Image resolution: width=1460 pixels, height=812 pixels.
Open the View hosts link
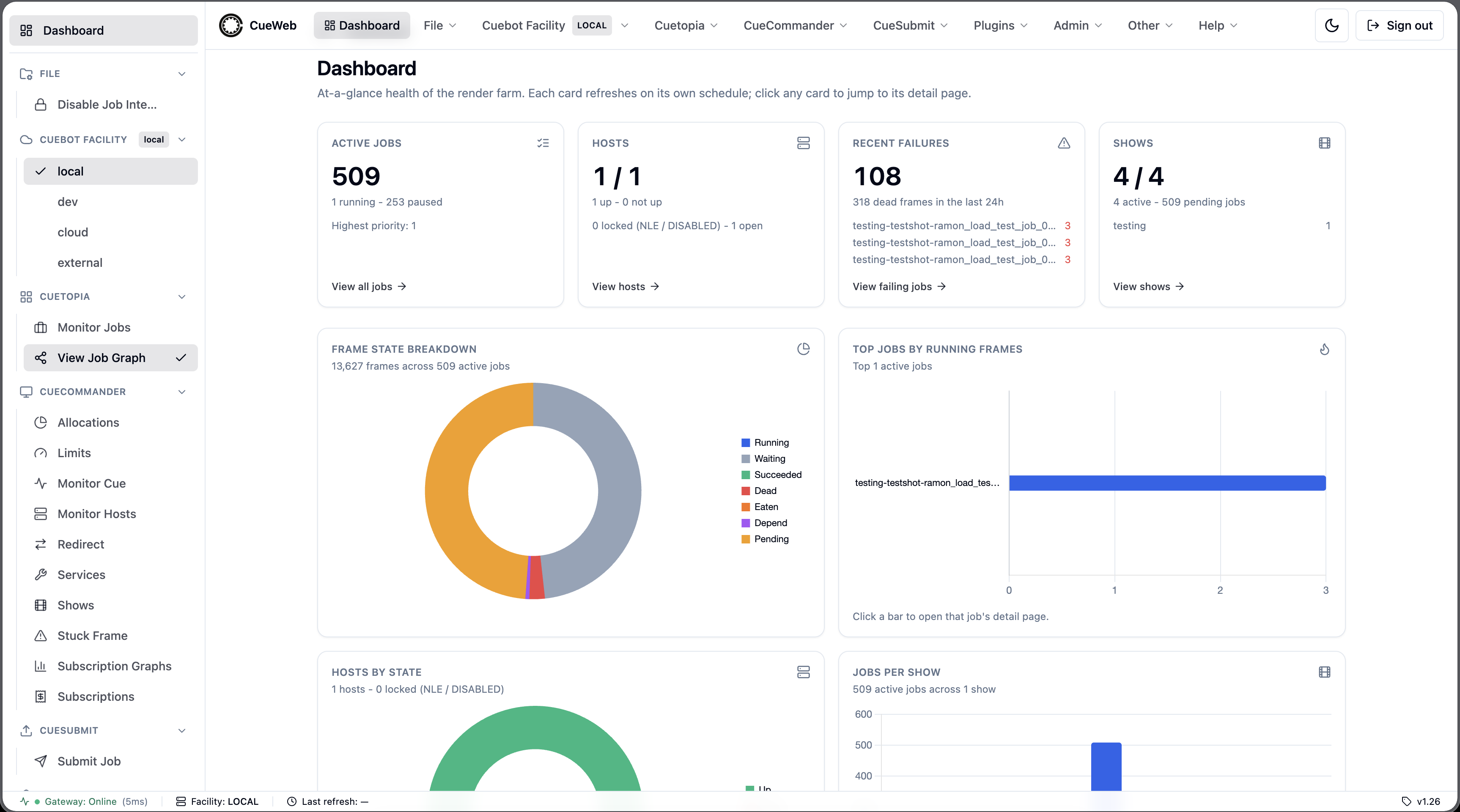coord(626,287)
